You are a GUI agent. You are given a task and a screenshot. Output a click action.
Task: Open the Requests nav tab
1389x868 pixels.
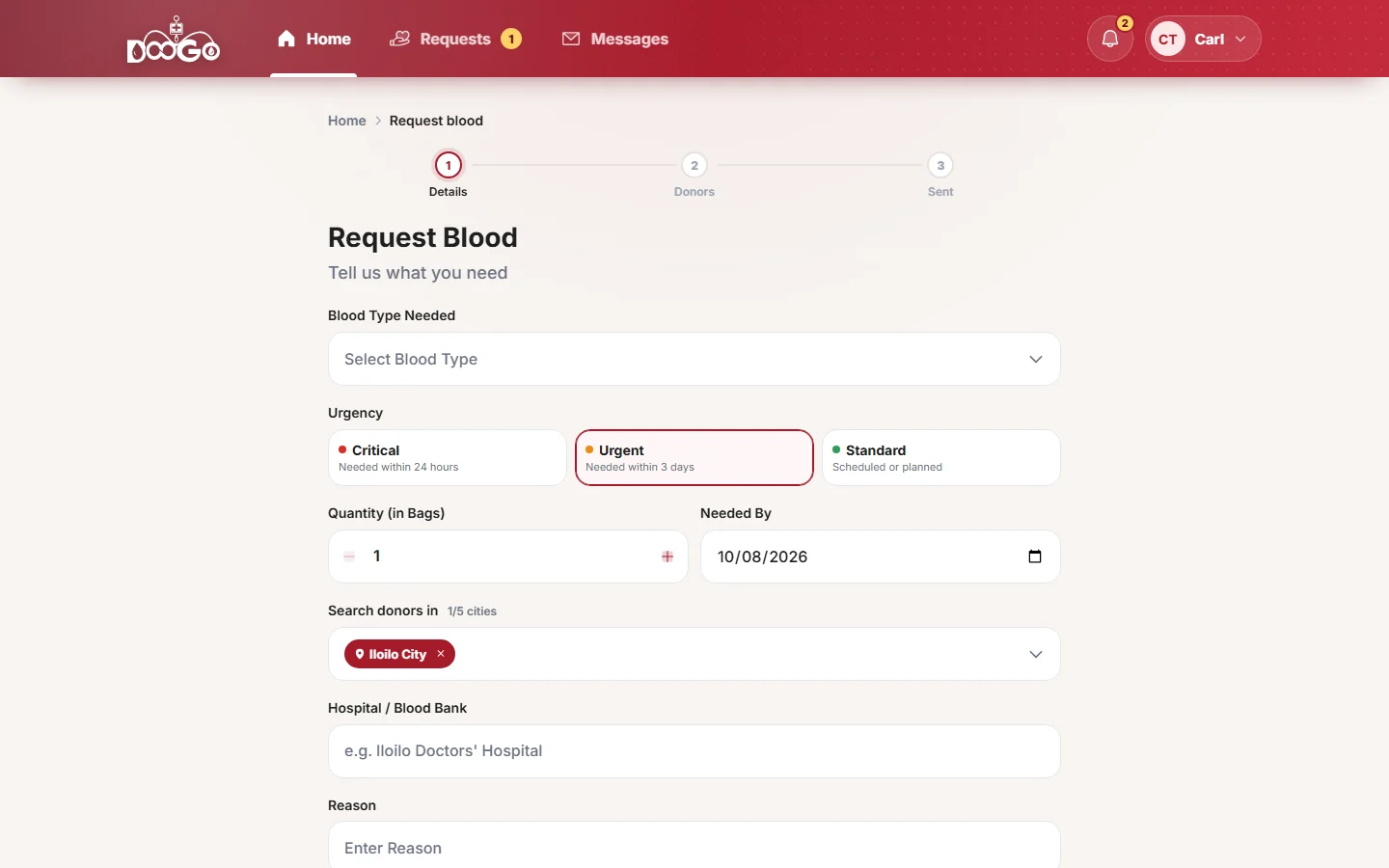tap(455, 39)
